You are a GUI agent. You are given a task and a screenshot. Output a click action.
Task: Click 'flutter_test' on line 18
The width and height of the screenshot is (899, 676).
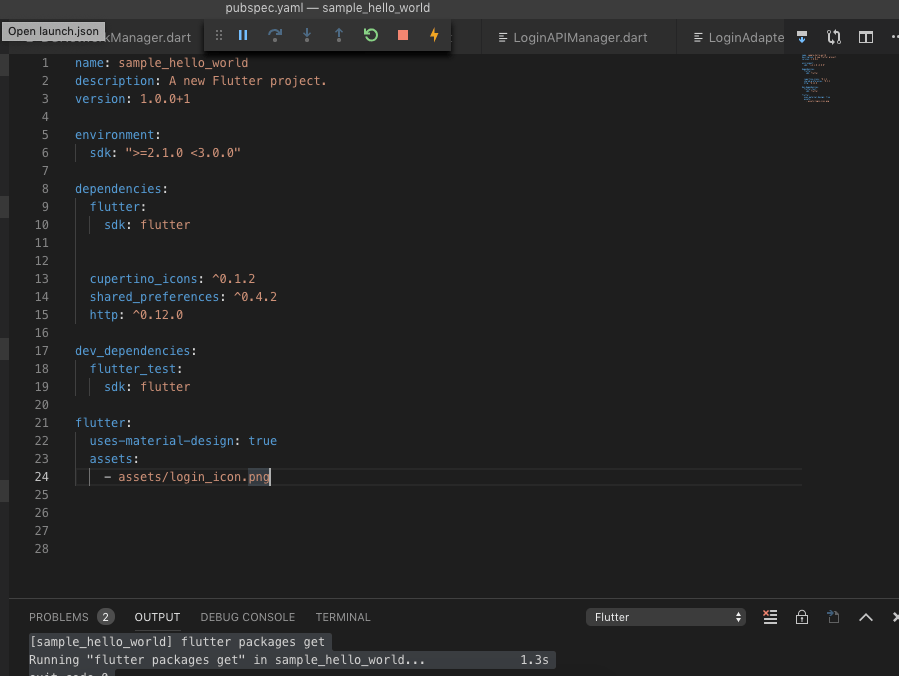tap(132, 369)
